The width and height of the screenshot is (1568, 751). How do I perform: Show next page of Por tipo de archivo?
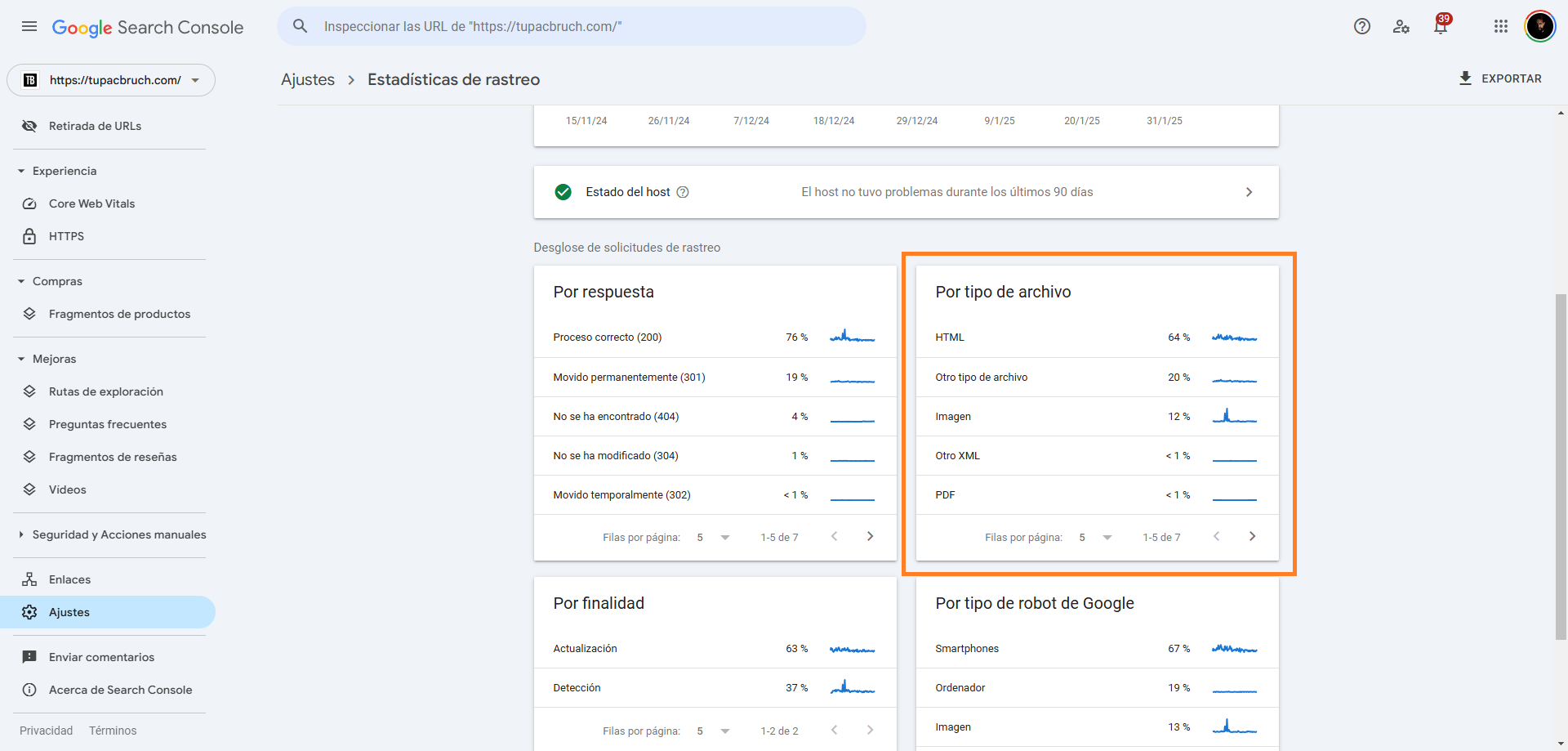click(1252, 537)
